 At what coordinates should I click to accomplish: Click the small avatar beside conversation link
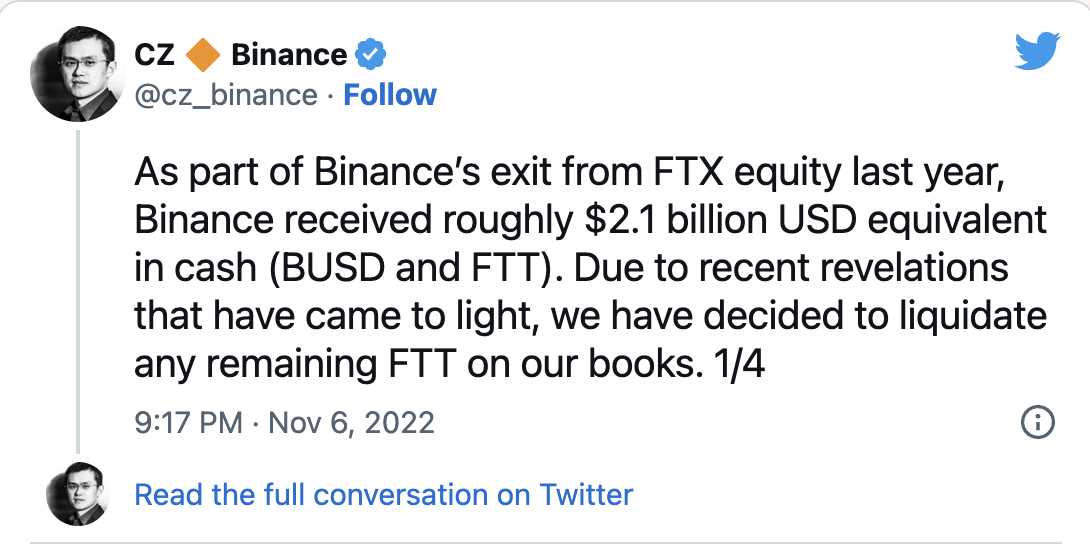[x=77, y=494]
